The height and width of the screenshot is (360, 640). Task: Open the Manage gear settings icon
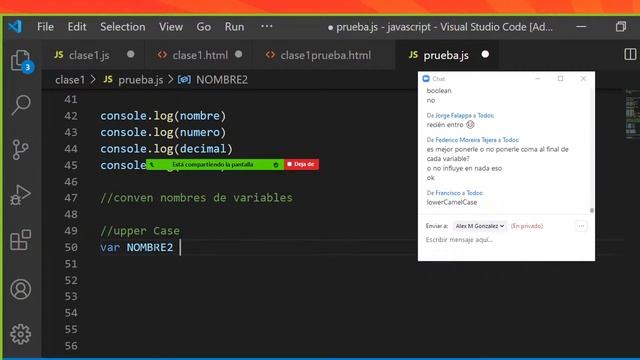[20, 334]
